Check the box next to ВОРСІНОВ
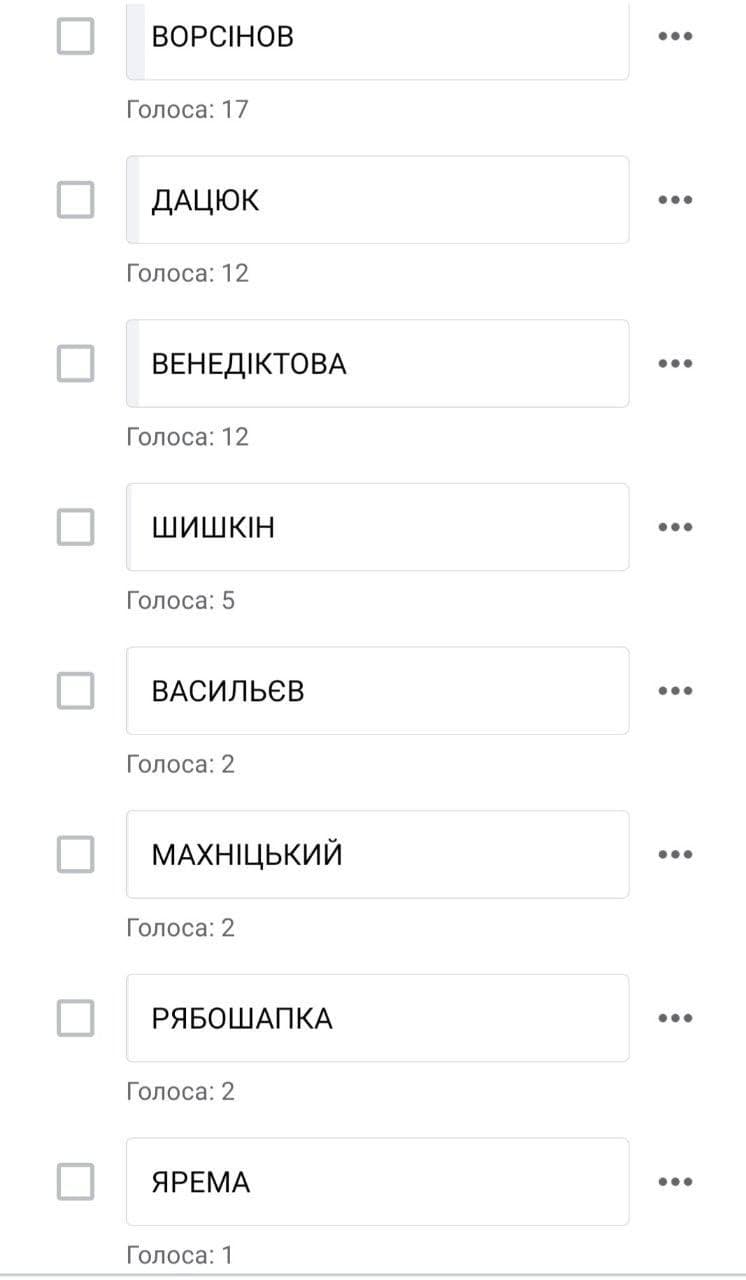Viewport: 746px width, 1280px height. (x=74, y=36)
